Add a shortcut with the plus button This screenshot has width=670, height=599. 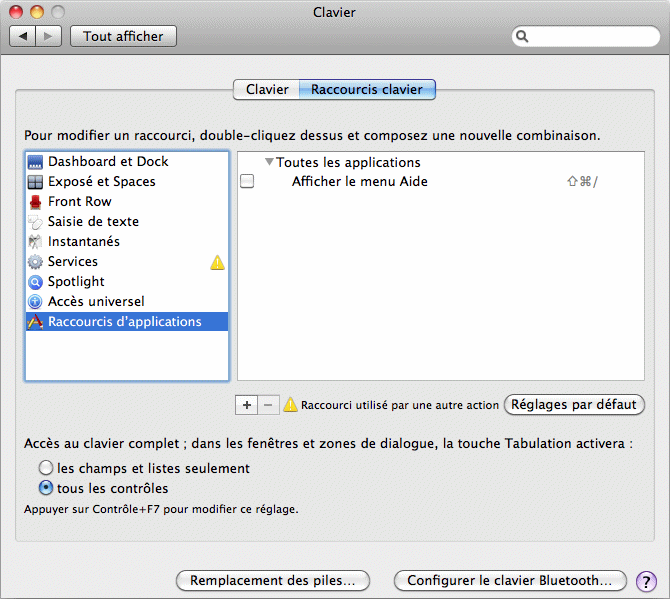click(247, 405)
